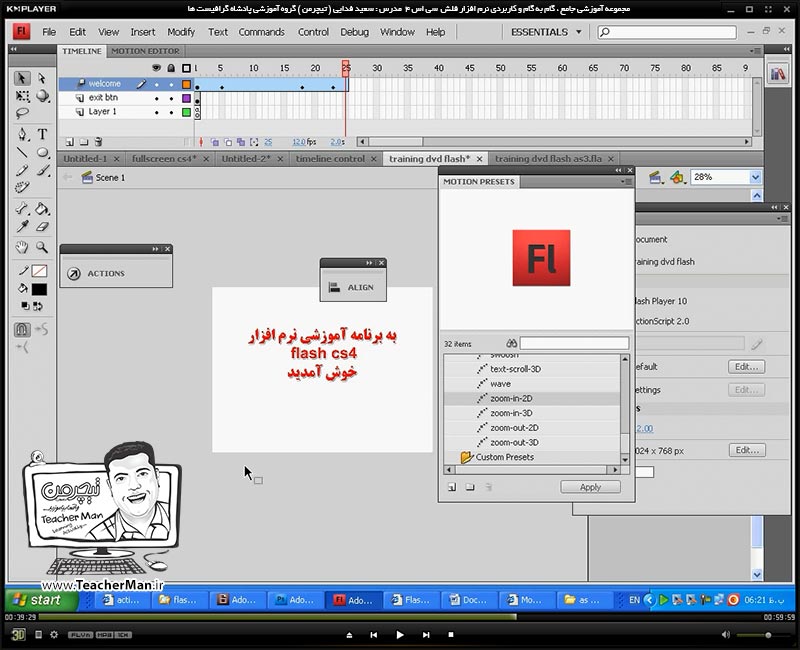Select the 3D Rotation tool

[x=43, y=96]
